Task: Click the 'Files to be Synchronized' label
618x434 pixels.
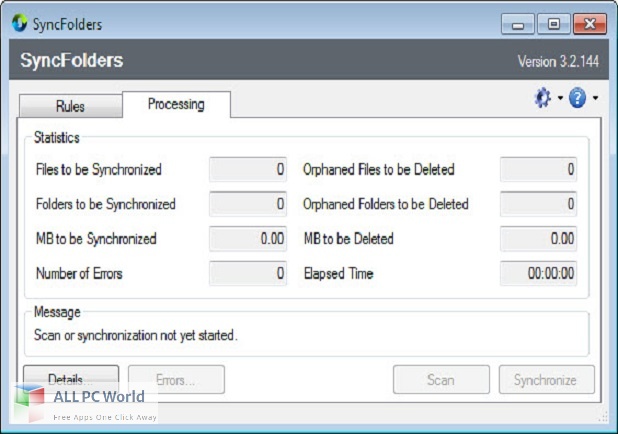Action: point(99,170)
